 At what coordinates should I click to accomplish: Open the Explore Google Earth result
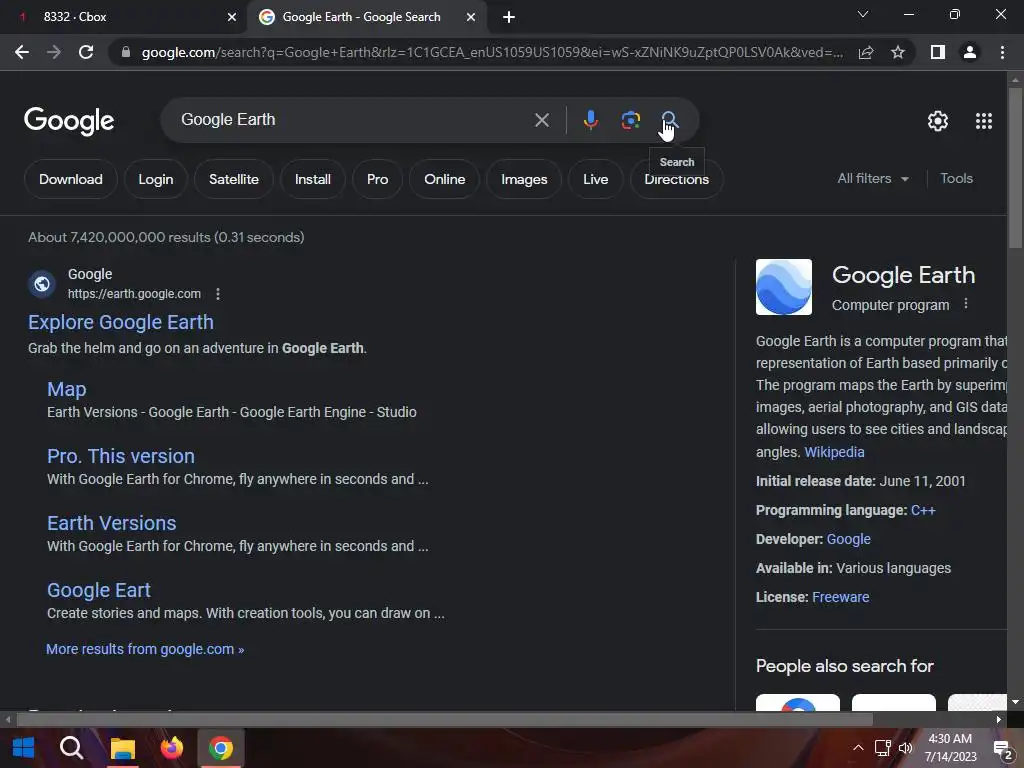121,322
